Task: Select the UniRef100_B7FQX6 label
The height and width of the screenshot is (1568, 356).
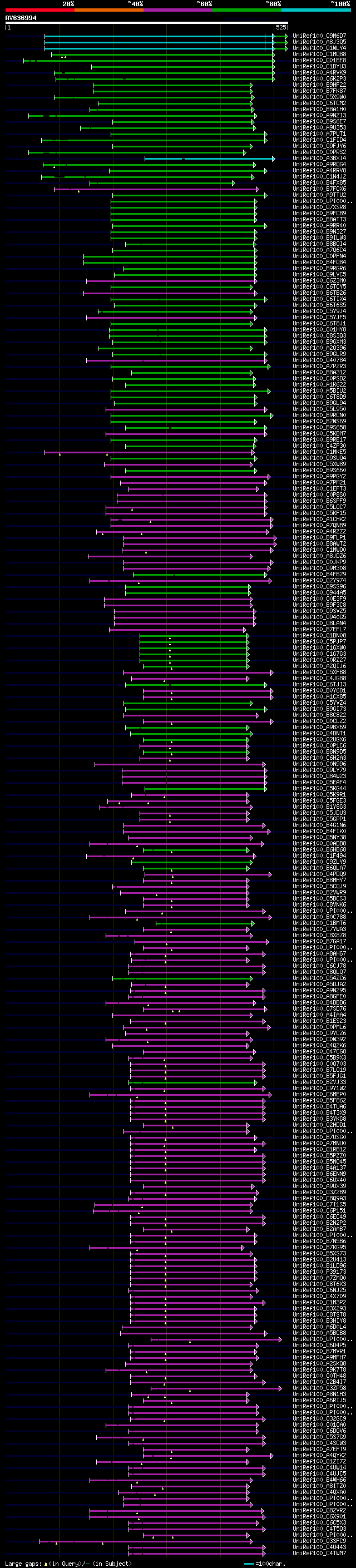Action: (319, 189)
